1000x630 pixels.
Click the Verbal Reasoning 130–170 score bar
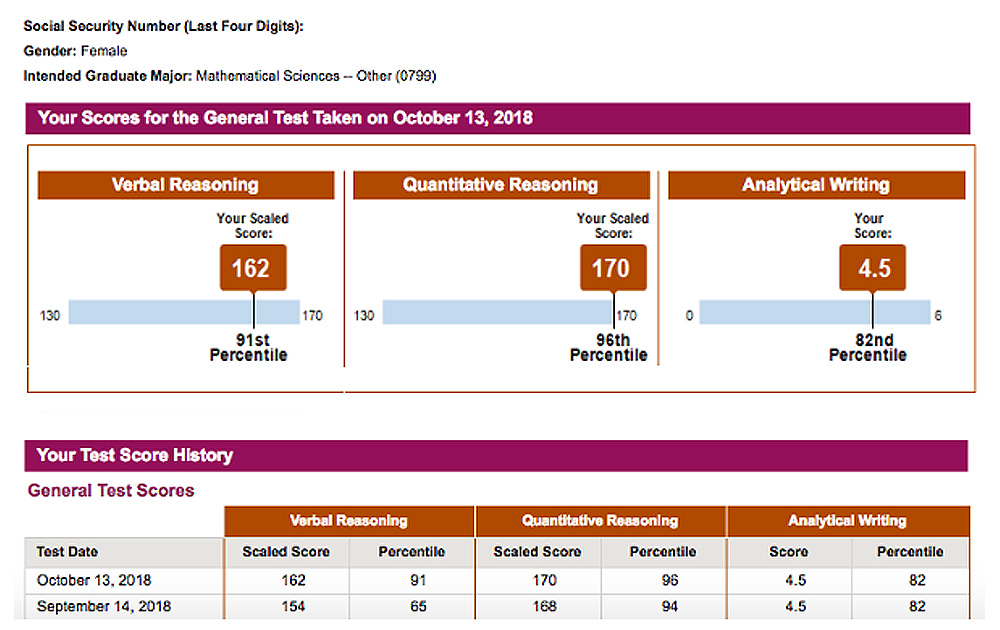pos(184,314)
